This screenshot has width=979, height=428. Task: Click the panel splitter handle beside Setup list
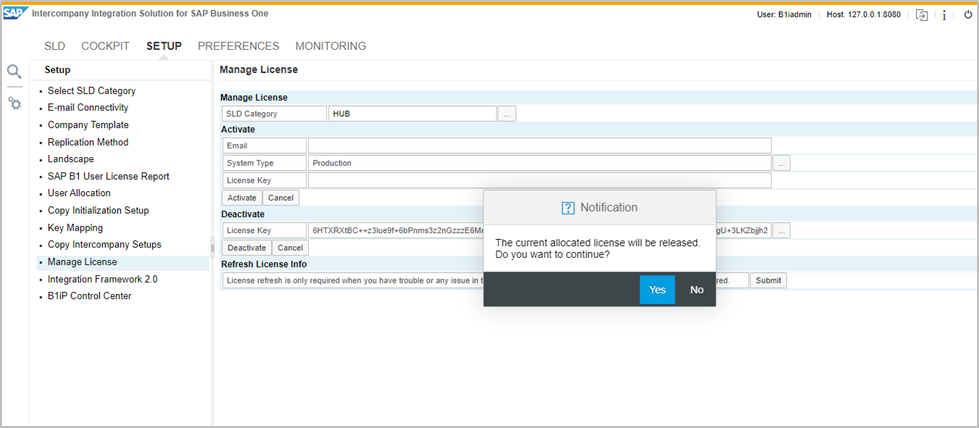coord(212,248)
